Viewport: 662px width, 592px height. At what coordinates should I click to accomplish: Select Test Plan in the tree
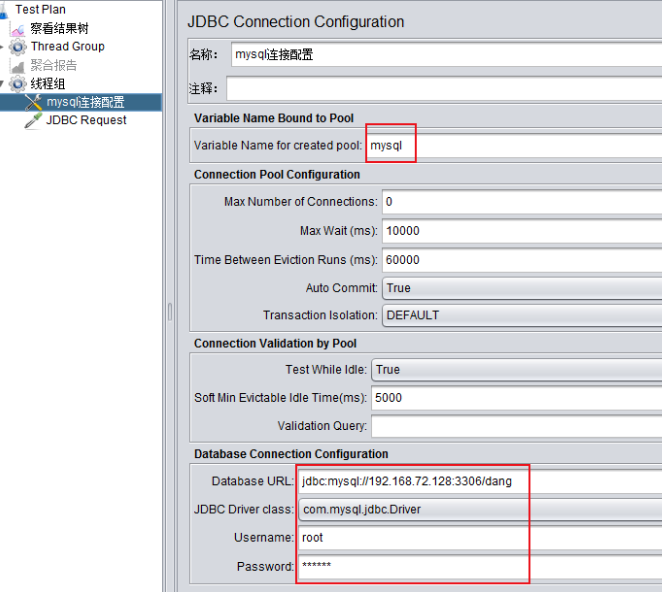(x=41, y=9)
